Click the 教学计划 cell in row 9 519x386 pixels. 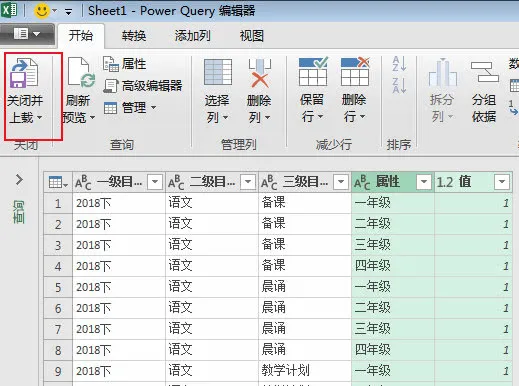[x=305, y=371]
